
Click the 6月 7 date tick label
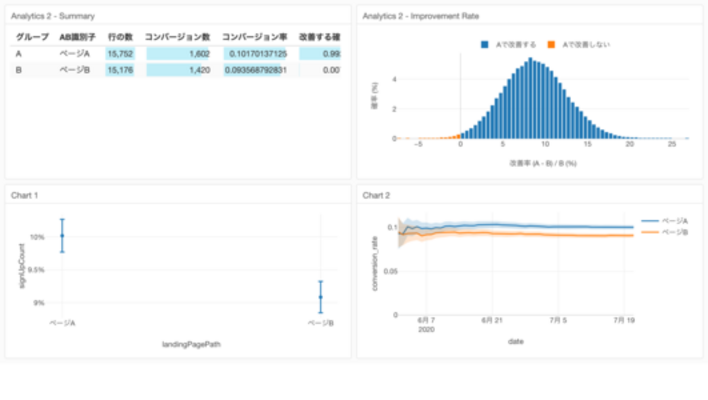426,320
